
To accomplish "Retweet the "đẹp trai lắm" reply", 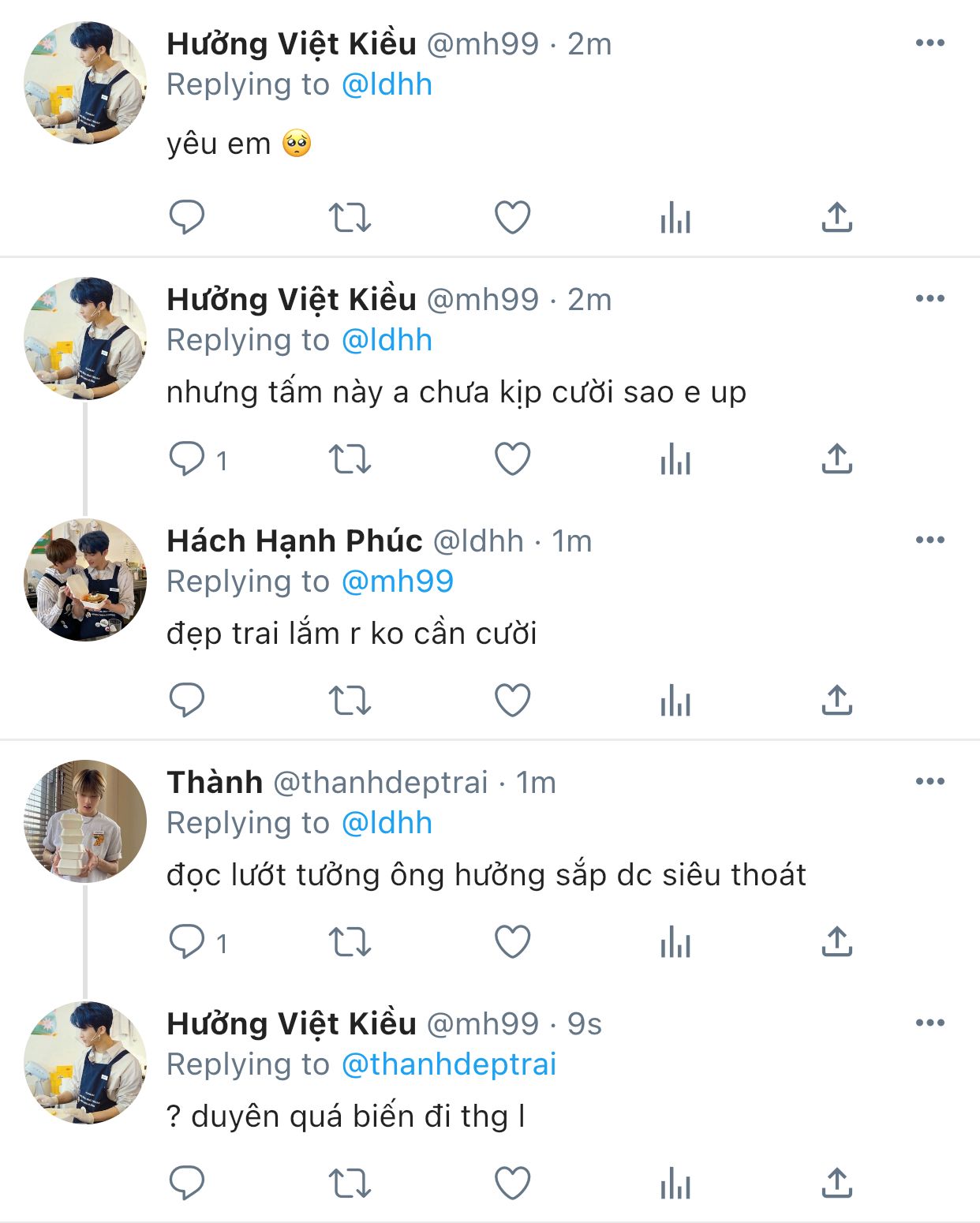I will 350,700.
